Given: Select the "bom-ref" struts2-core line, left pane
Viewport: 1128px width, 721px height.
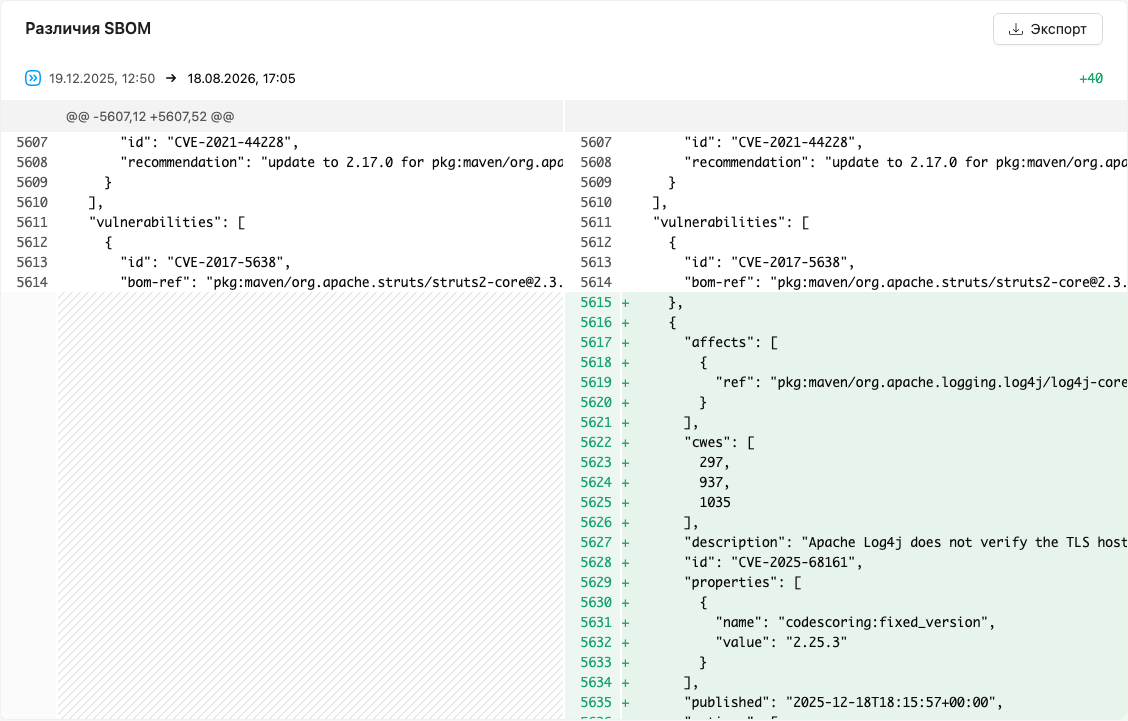Looking at the screenshot, I should (341, 283).
